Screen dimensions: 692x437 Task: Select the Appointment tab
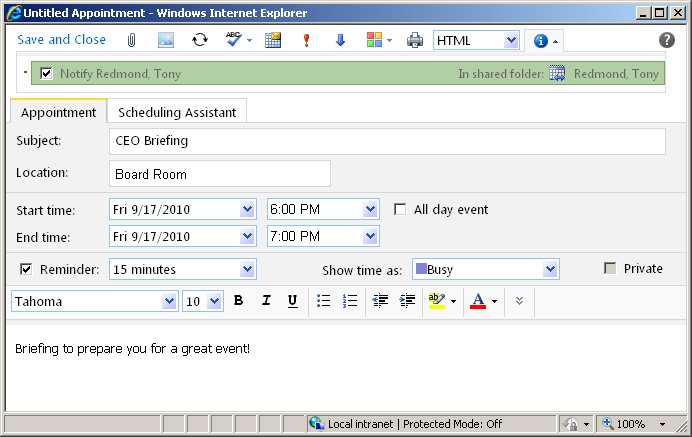(59, 113)
